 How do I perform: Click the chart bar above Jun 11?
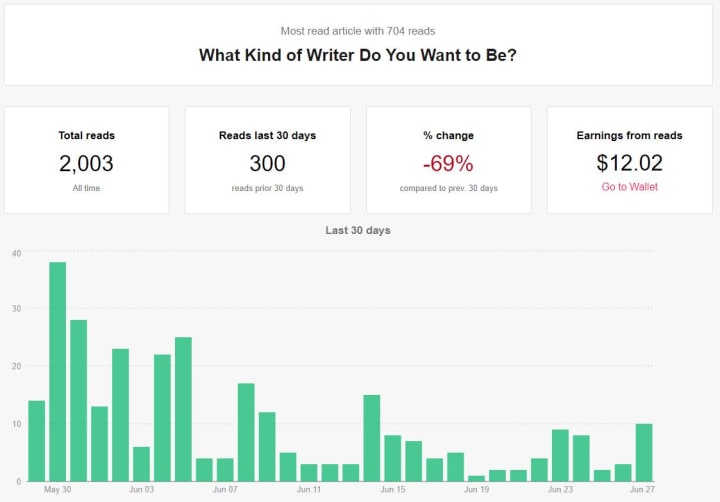click(x=309, y=472)
